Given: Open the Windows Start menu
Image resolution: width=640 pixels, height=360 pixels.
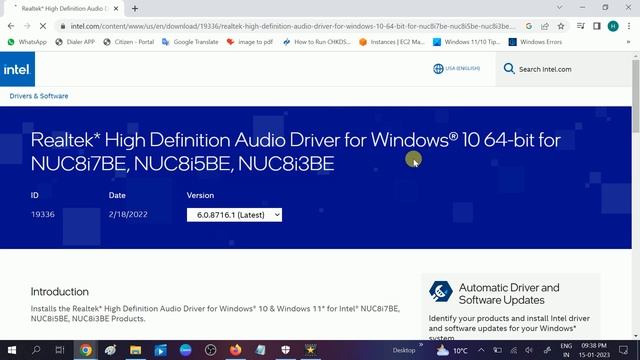Looking at the screenshot, I should [x=12, y=350].
